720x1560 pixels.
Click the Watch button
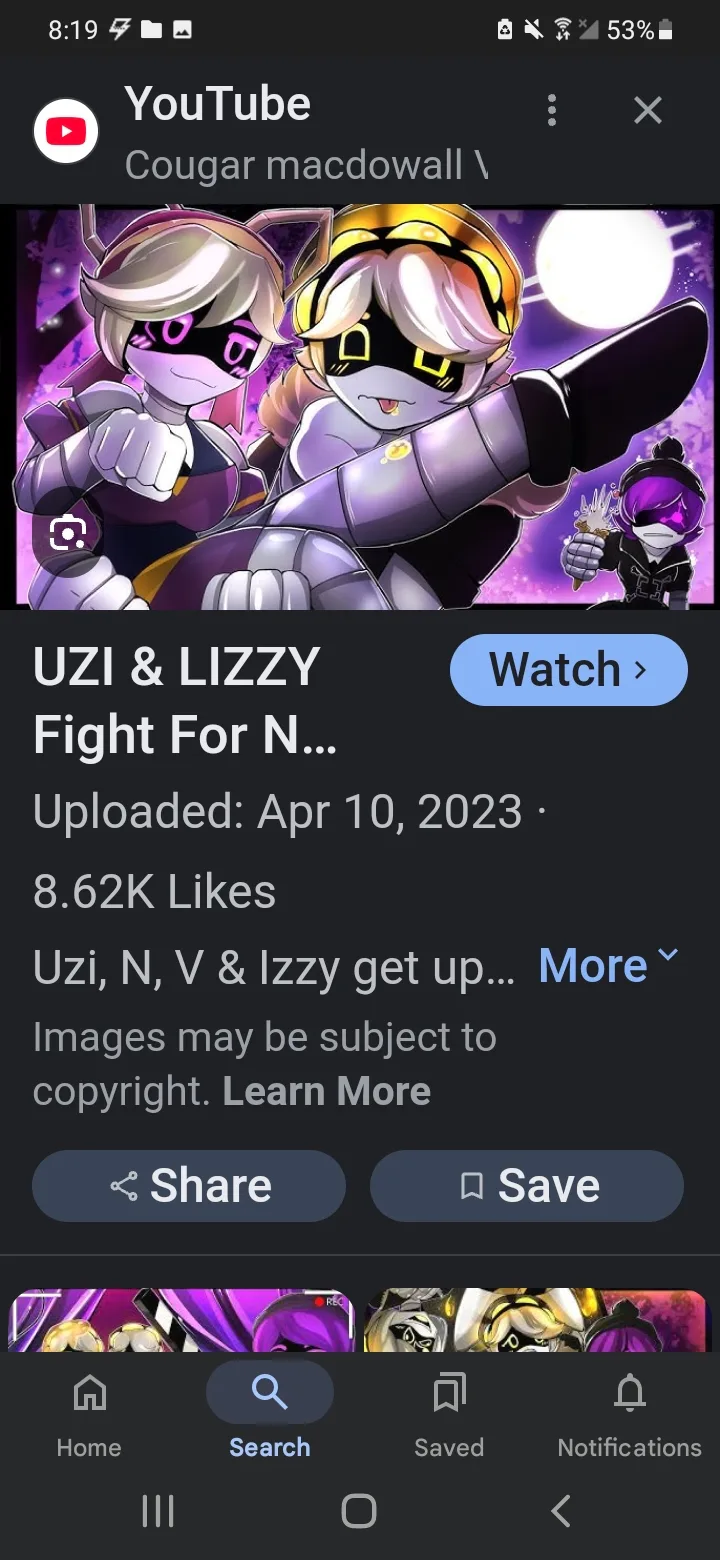569,670
